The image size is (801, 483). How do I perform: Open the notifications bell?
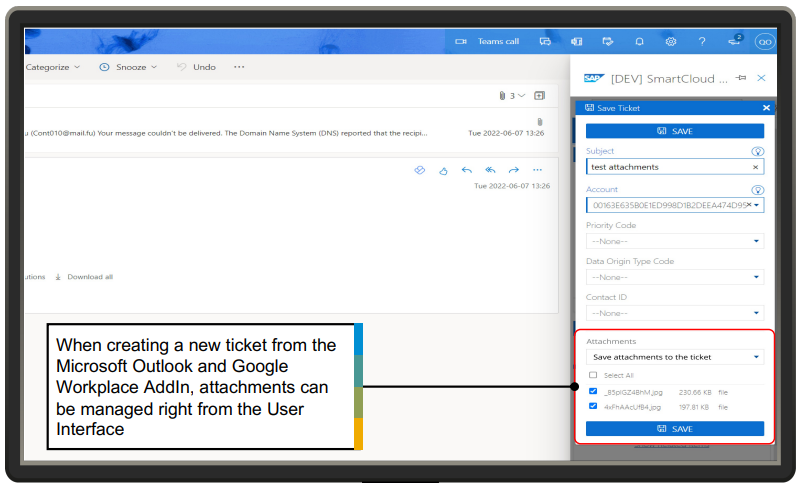[x=639, y=41]
